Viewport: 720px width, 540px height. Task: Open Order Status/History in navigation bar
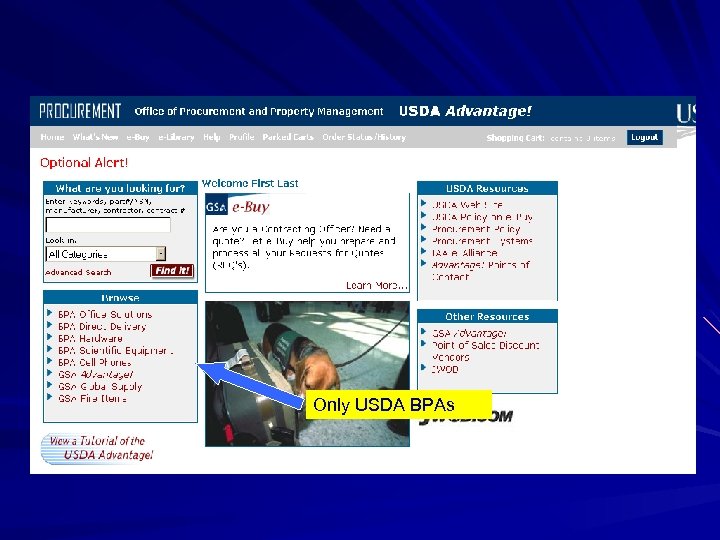(364, 137)
